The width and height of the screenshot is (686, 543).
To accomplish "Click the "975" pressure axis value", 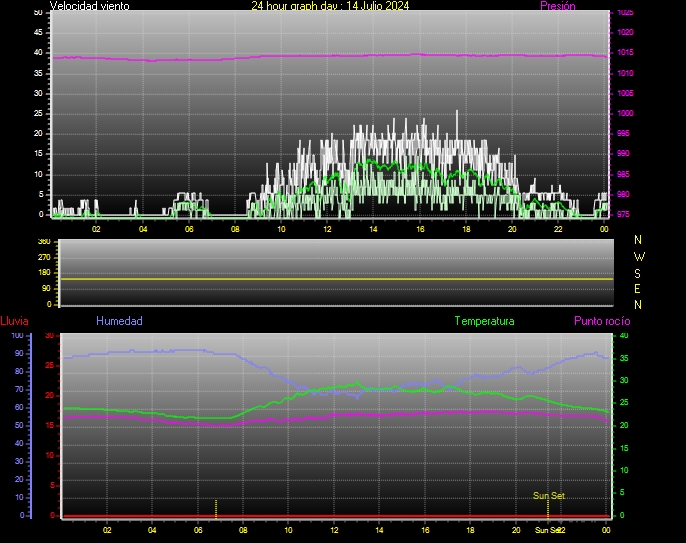I will 623,214.
